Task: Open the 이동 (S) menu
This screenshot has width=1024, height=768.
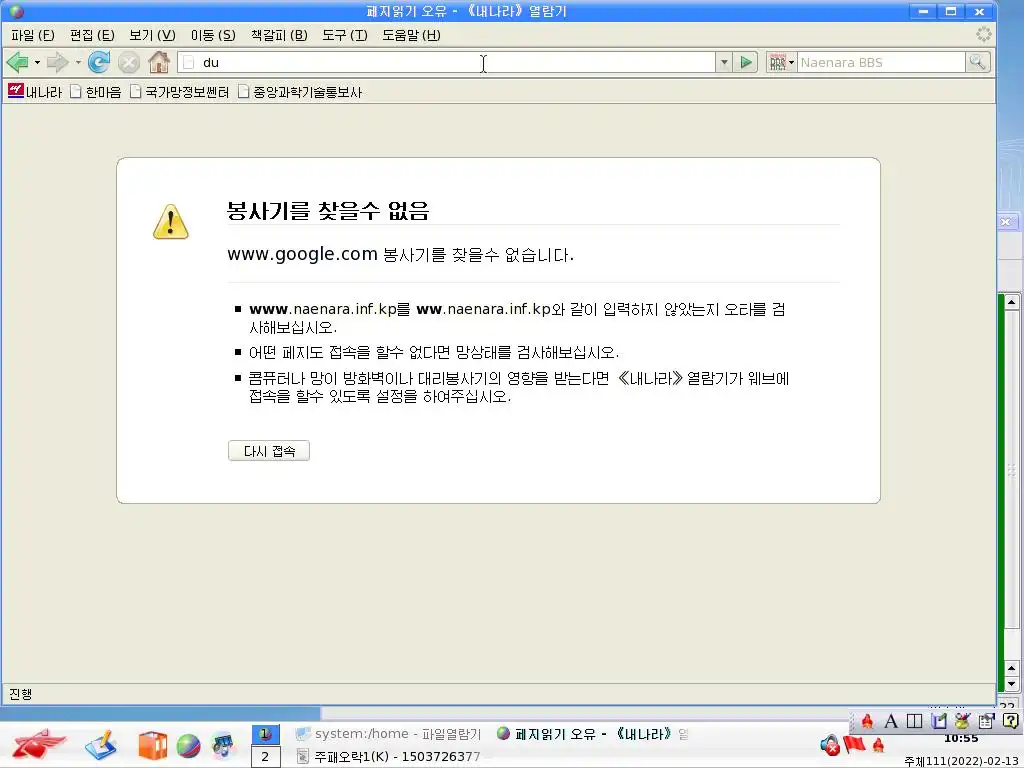Action: click(213, 35)
